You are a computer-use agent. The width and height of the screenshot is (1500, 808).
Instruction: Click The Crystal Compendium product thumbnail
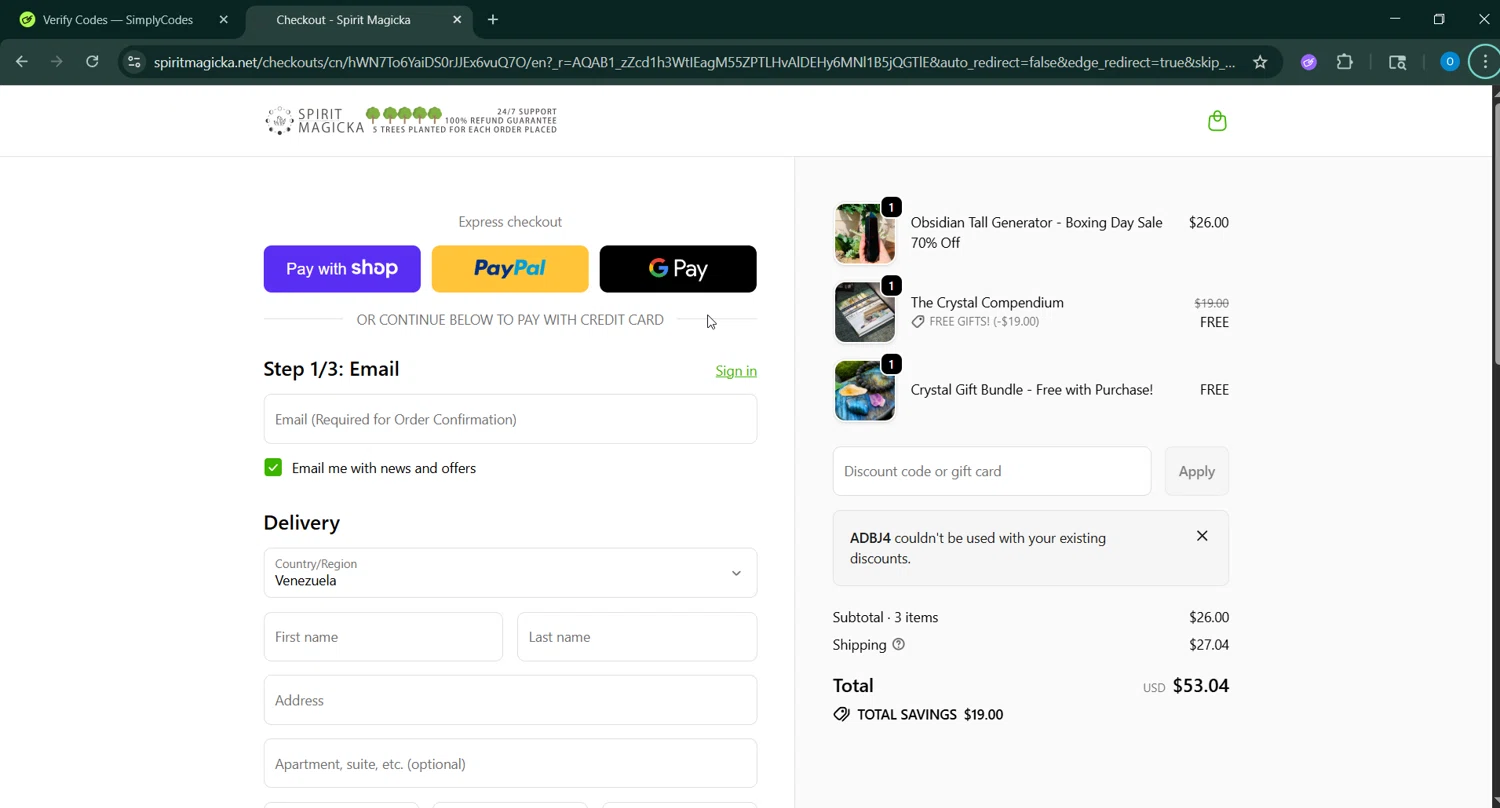click(x=865, y=312)
